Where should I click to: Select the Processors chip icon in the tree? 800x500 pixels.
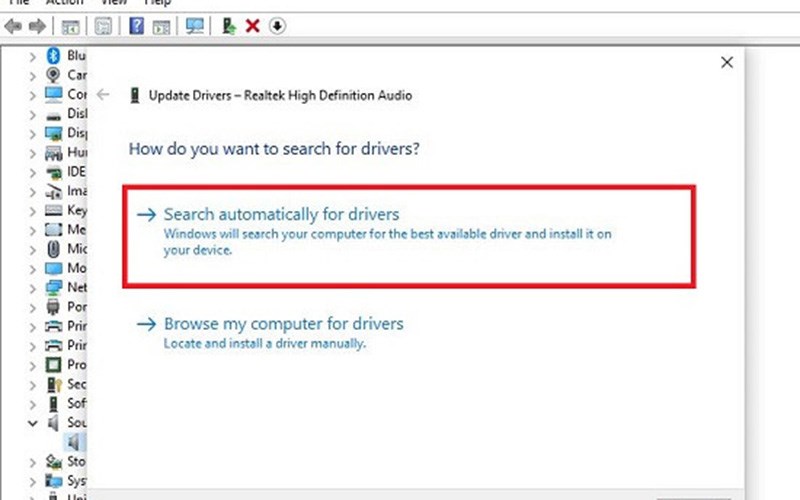pos(53,365)
